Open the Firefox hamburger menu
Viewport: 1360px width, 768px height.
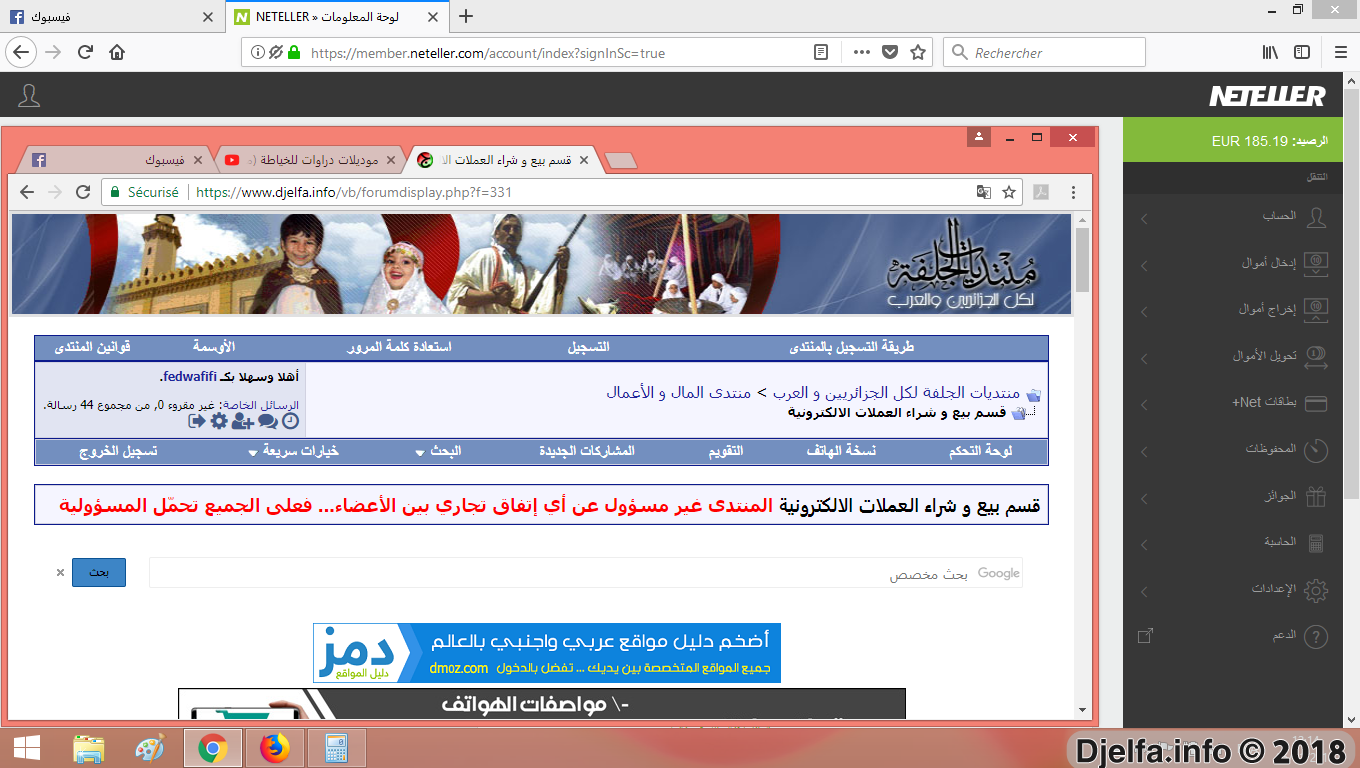[x=1340, y=52]
